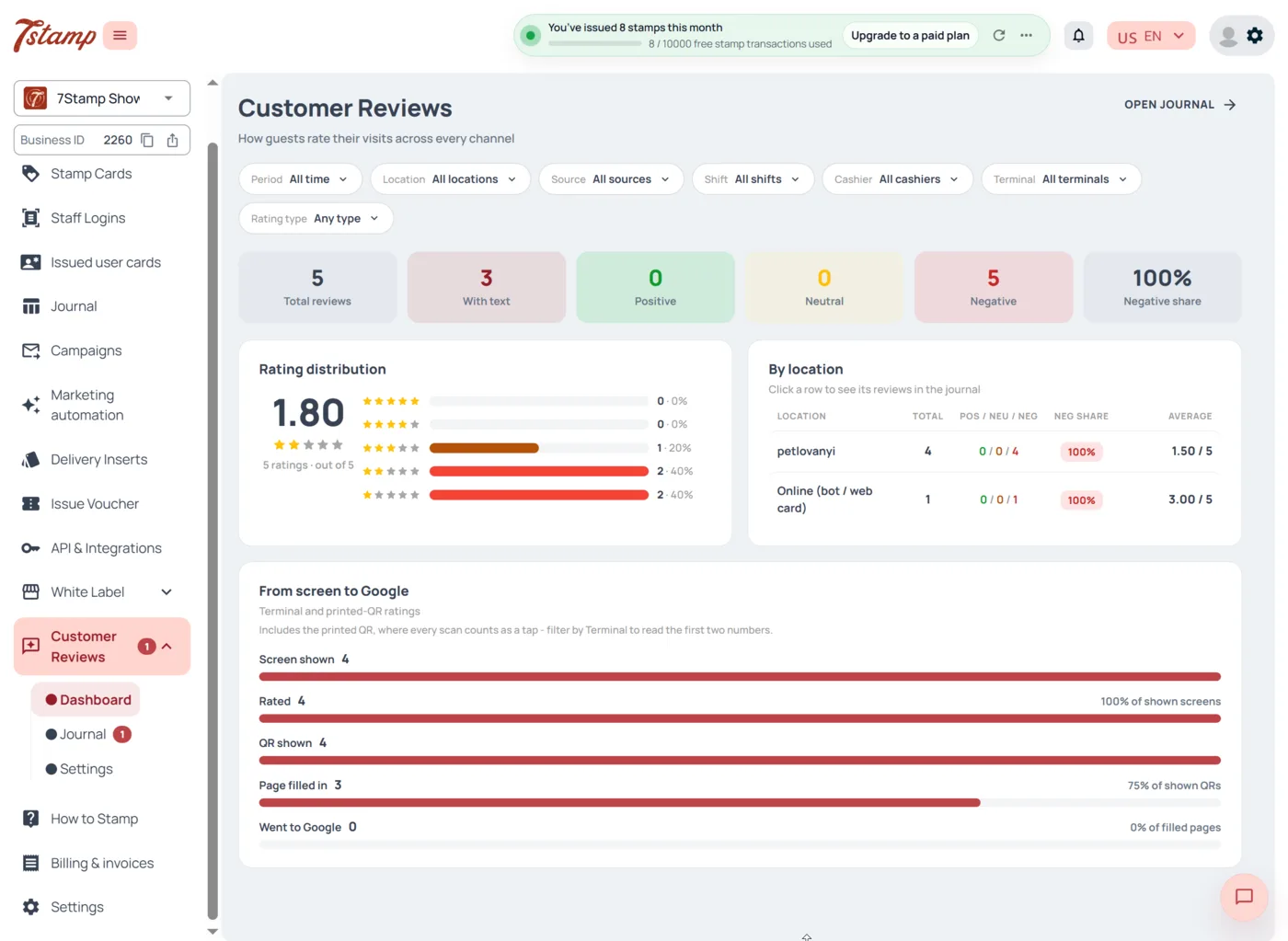Click Upgrade to a paid plan
Screen dimensions: 1288x941
(910, 36)
